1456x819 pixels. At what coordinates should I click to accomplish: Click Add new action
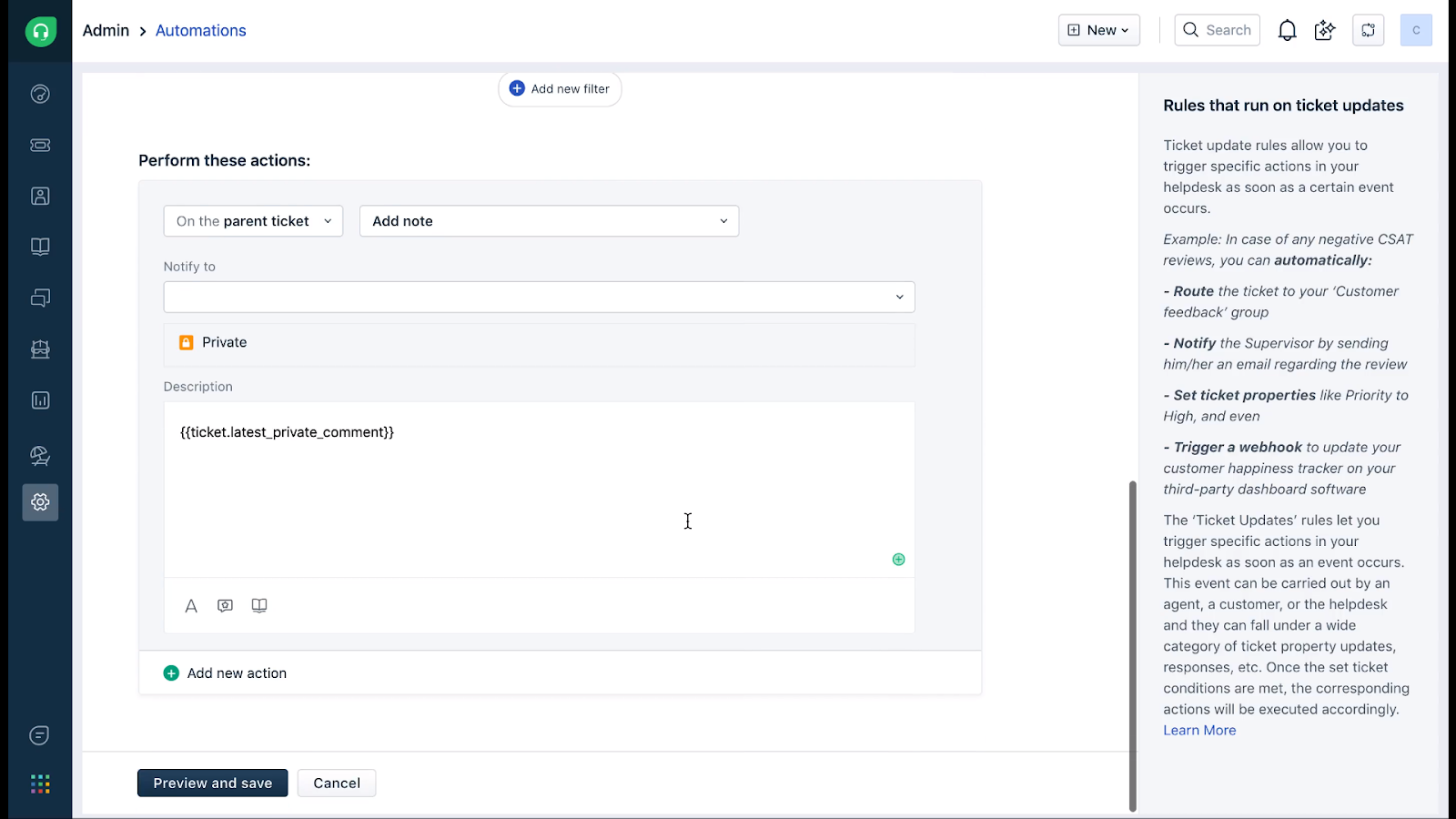(x=225, y=673)
